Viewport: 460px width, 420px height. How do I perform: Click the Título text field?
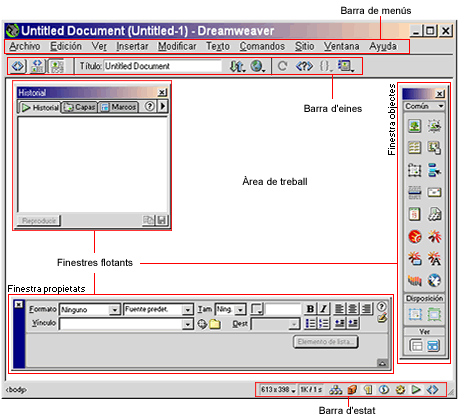[163, 66]
